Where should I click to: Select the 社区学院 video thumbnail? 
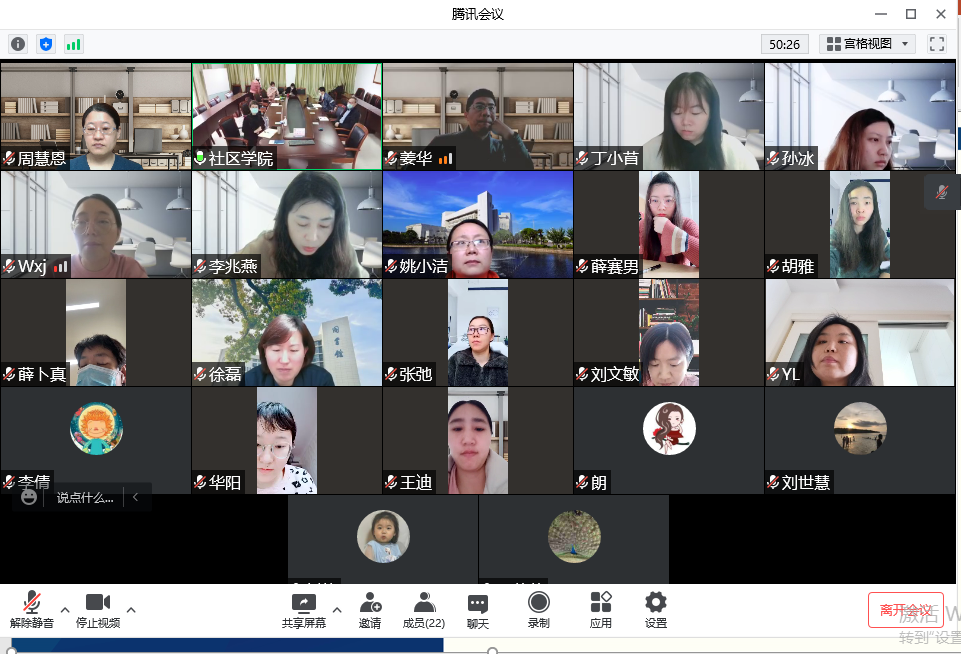pos(287,115)
